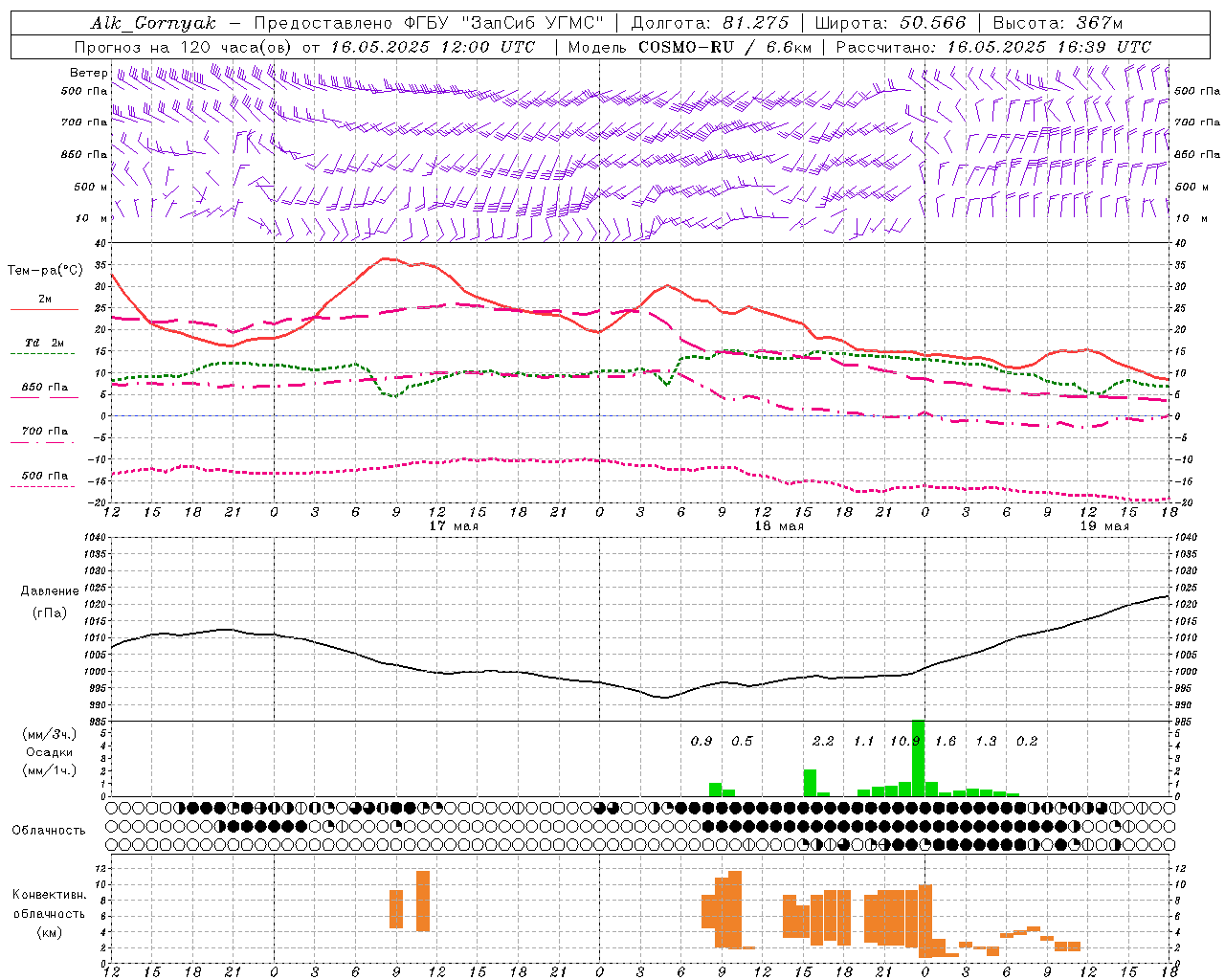
Task: Click the 1.6 precipitation total value
Action: click(x=946, y=741)
